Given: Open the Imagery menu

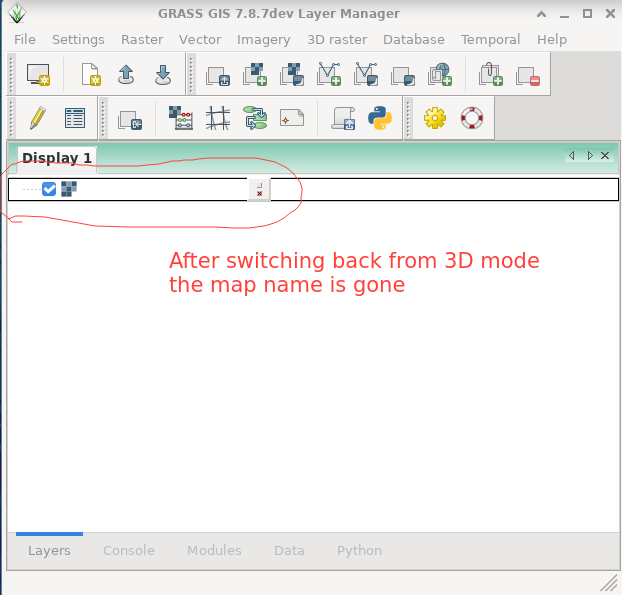Looking at the screenshot, I should (x=264, y=40).
